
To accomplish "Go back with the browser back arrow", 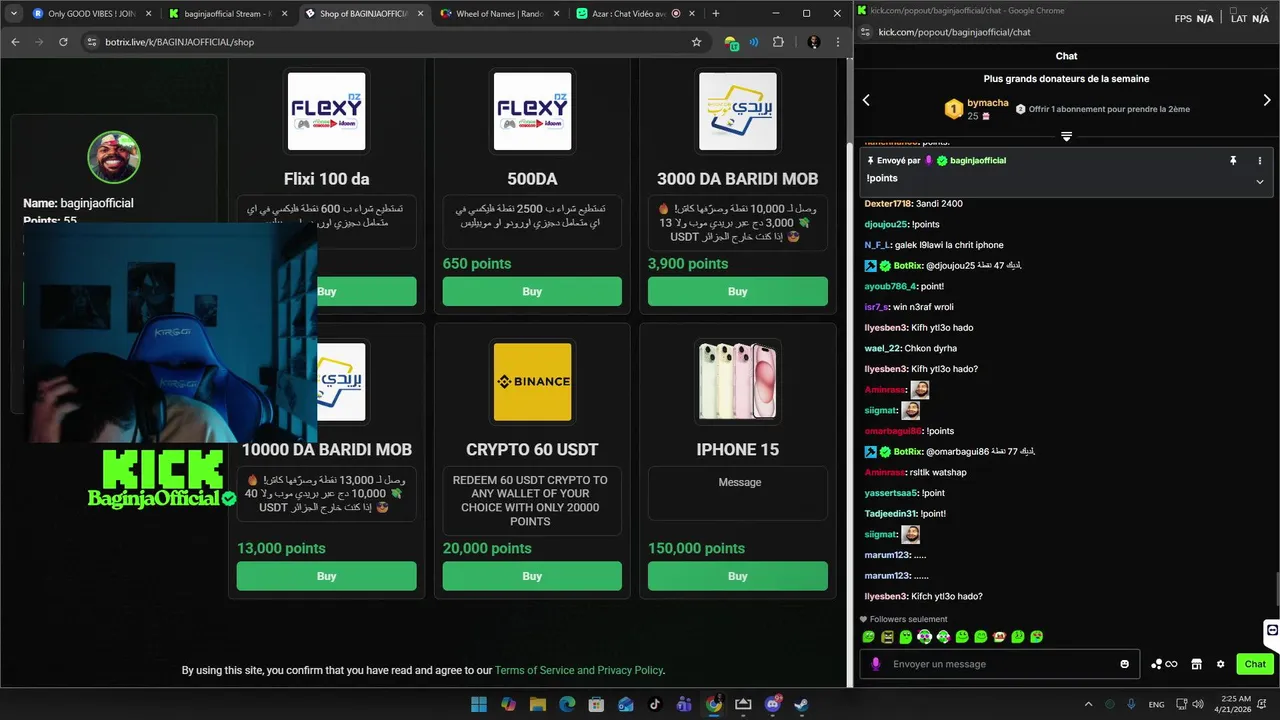I will pyautogui.click(x=15, y=42).
